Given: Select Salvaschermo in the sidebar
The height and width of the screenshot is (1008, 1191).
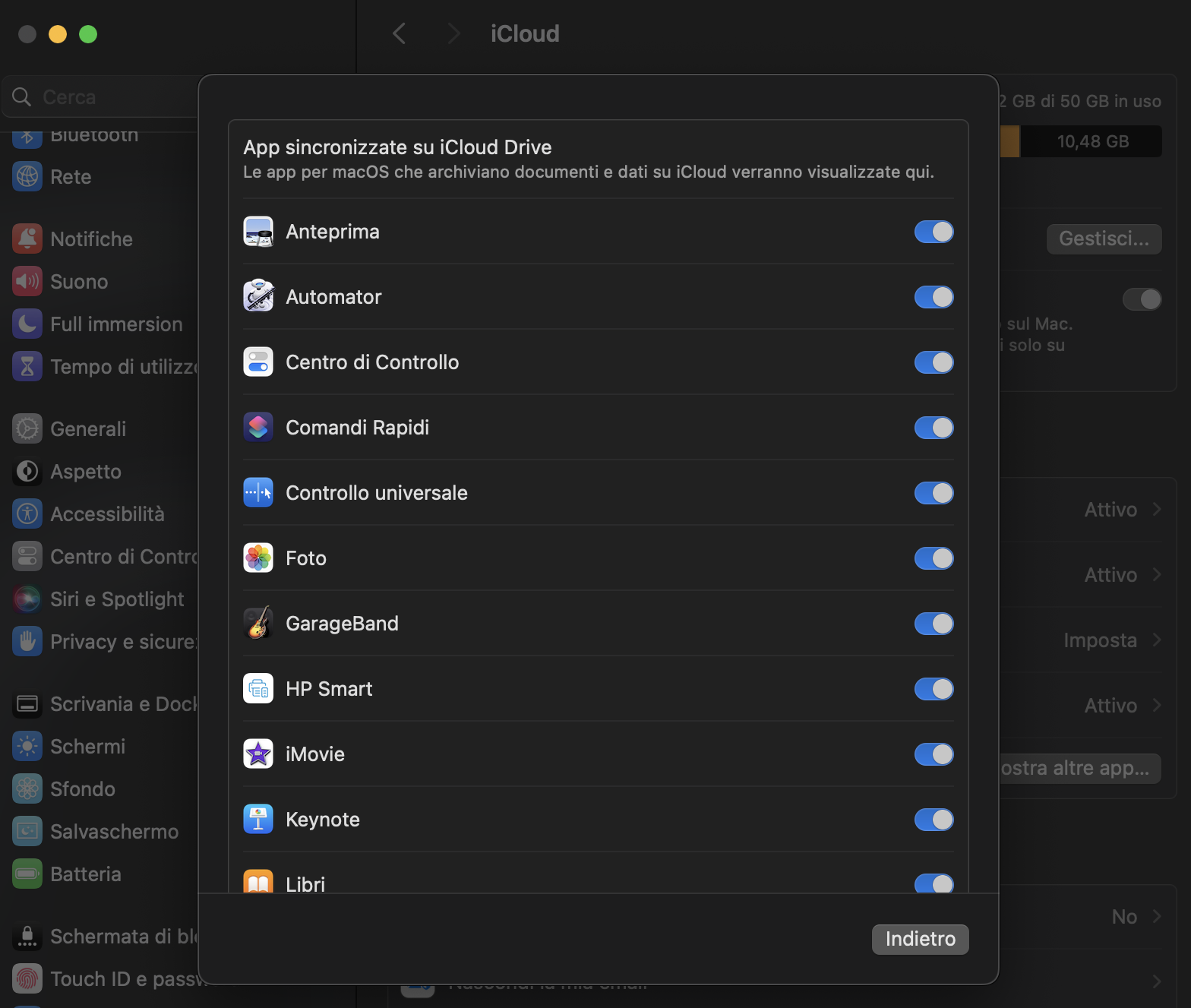Looking at the screenshot, I should coord(106,832).
